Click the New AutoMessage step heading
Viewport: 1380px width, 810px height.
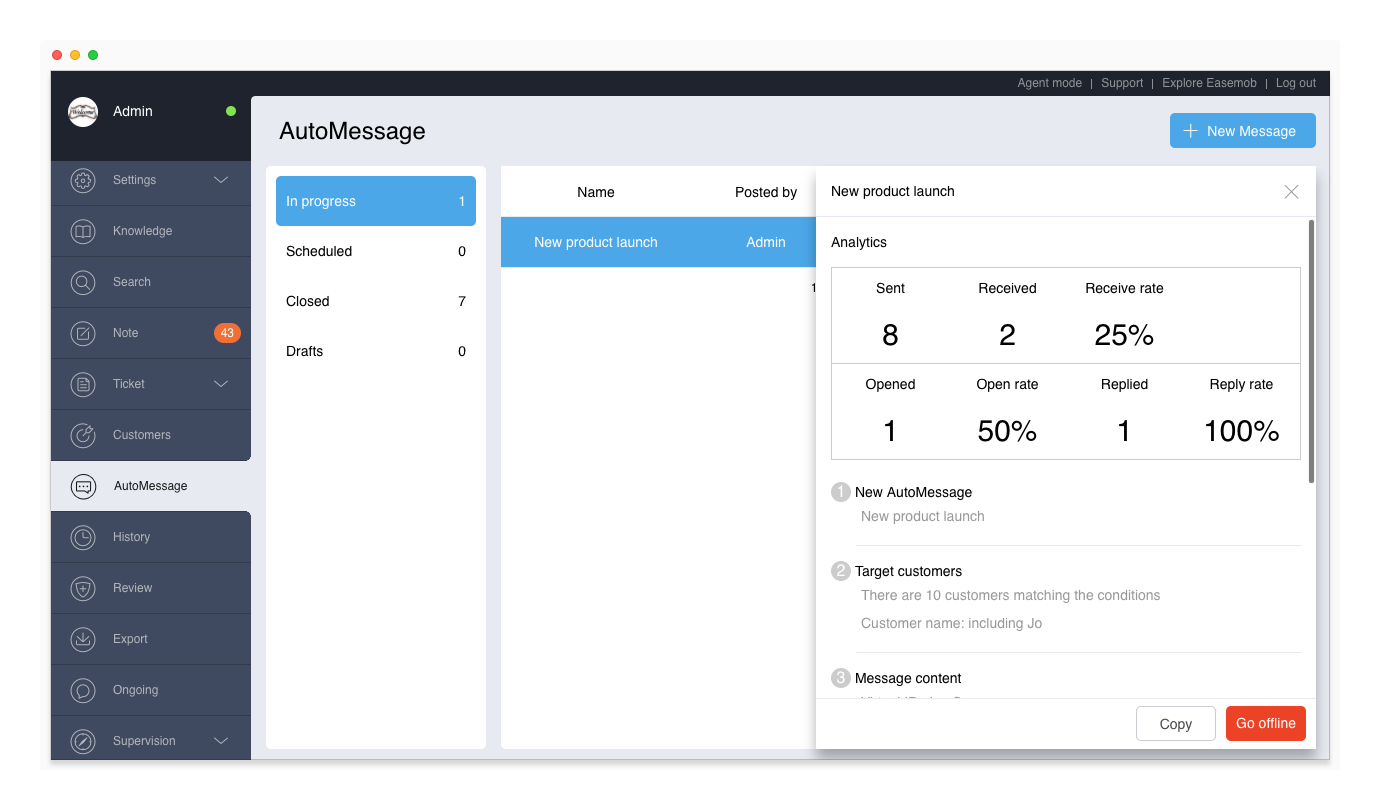click(x=913, y=492)
